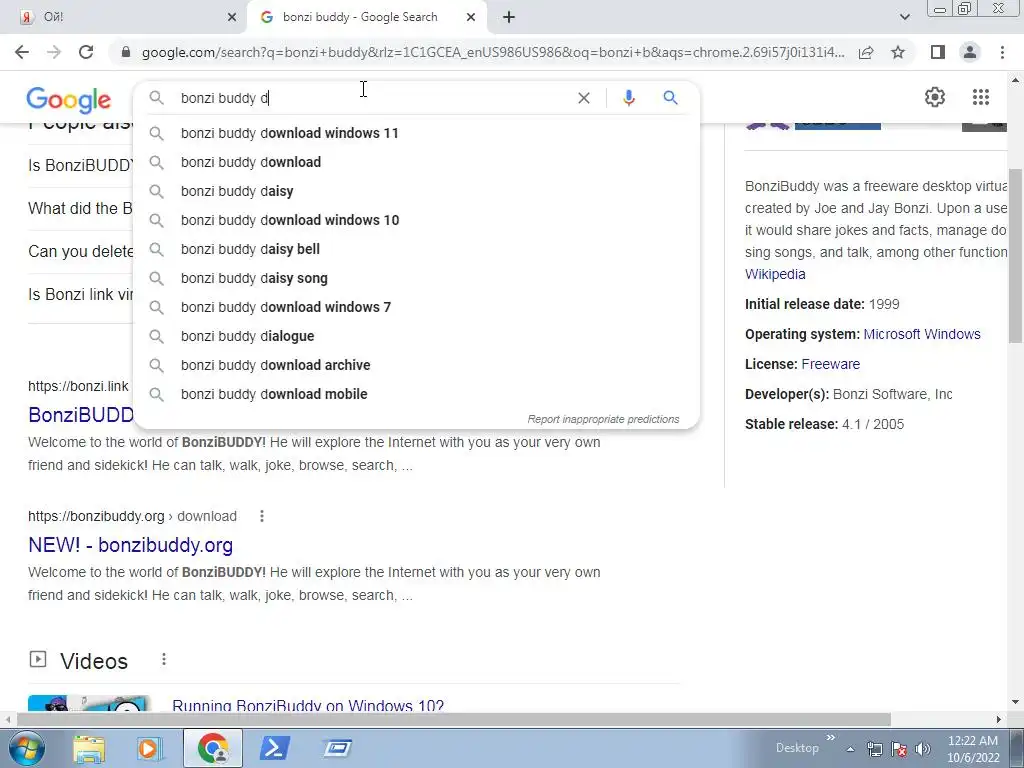The width and height of the screenshot is (1024, 768).
Task: Submit search with blue magnifier icon
Action: click(670, 98)
